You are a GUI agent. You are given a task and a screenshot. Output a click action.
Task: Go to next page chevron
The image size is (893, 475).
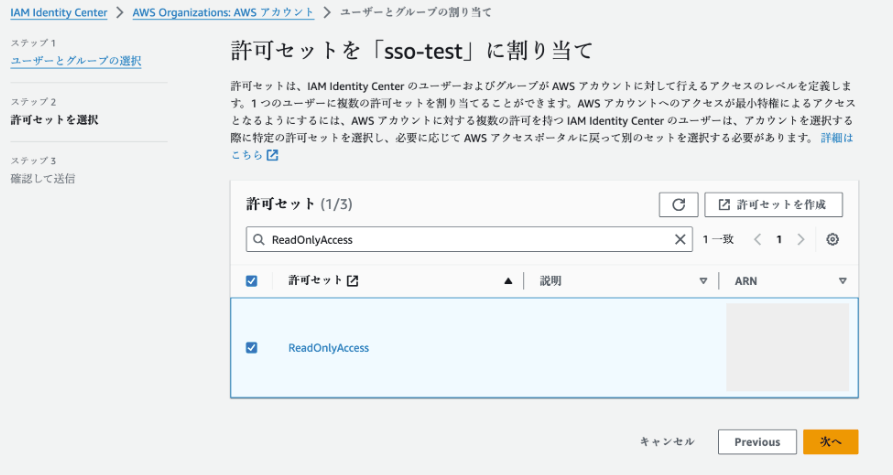[800, 240]
